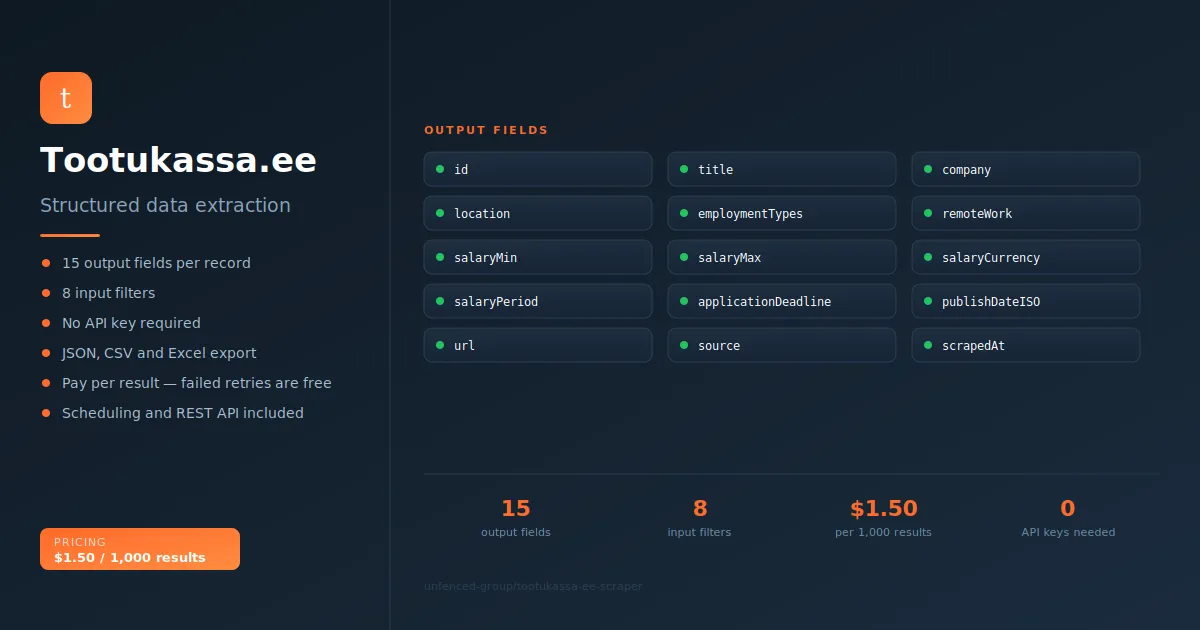The image size is (1200, 630).
Task: Click the 'salaryMax' field chip
Action: coord(782,258)
